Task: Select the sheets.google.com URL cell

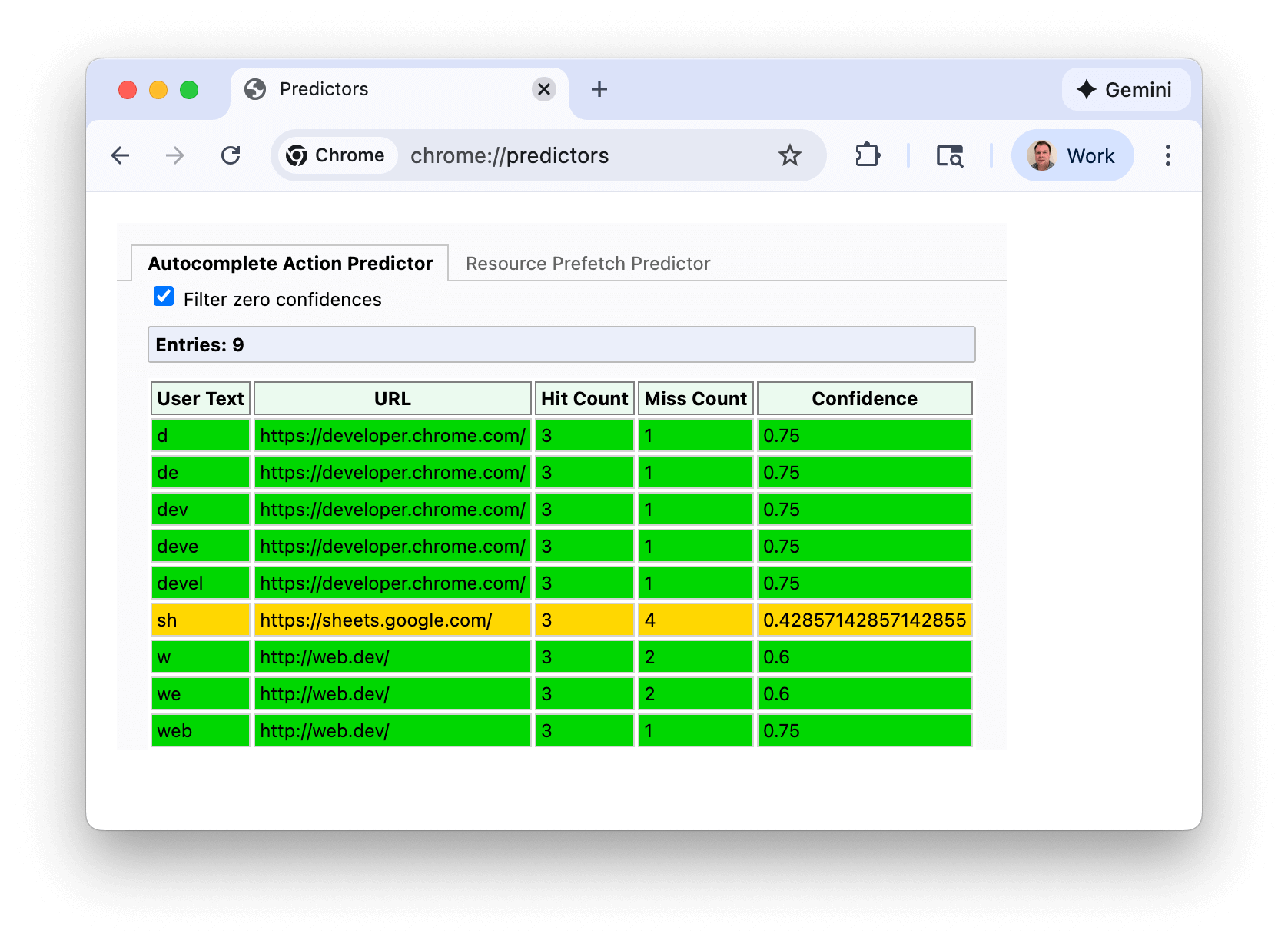Action: (x=391, y=620)
